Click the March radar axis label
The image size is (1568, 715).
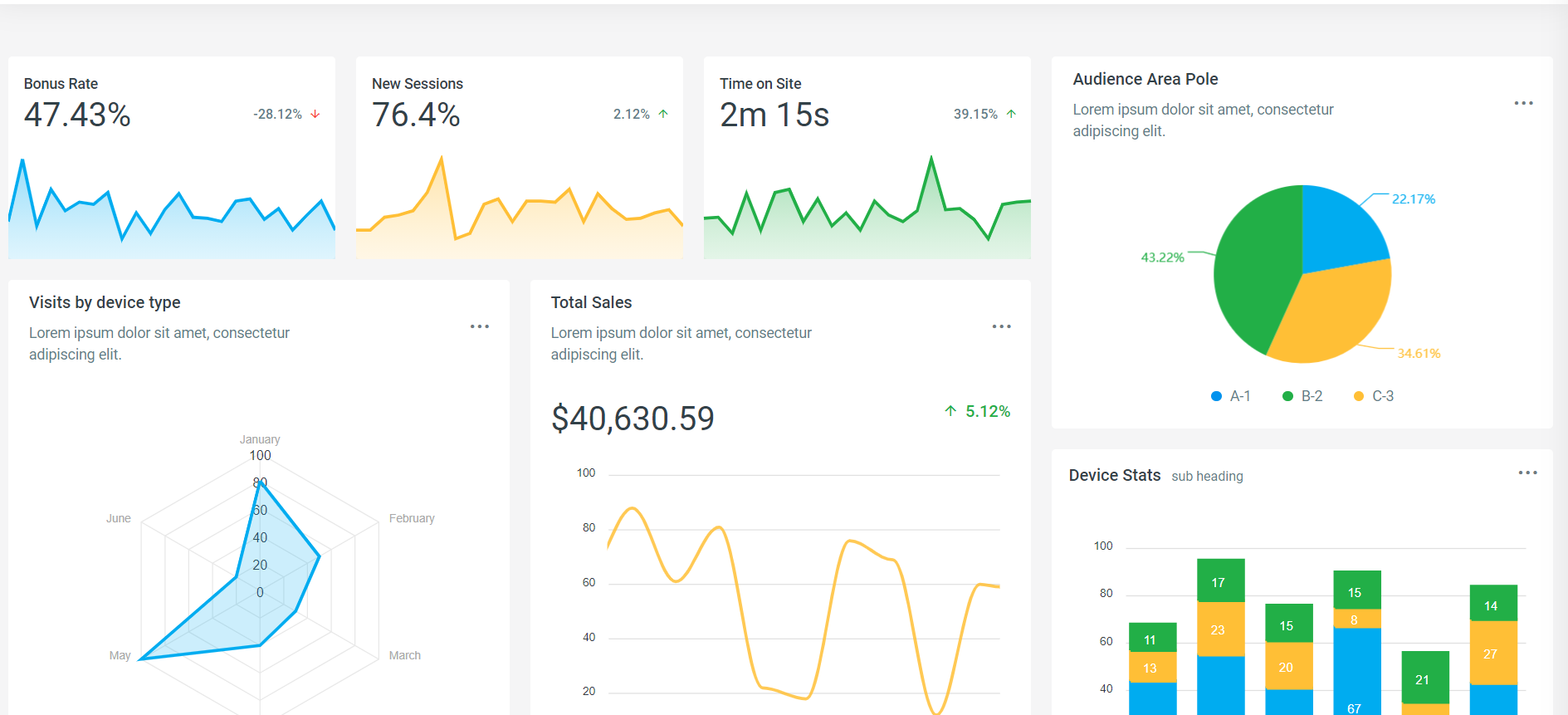coord(404,655)
